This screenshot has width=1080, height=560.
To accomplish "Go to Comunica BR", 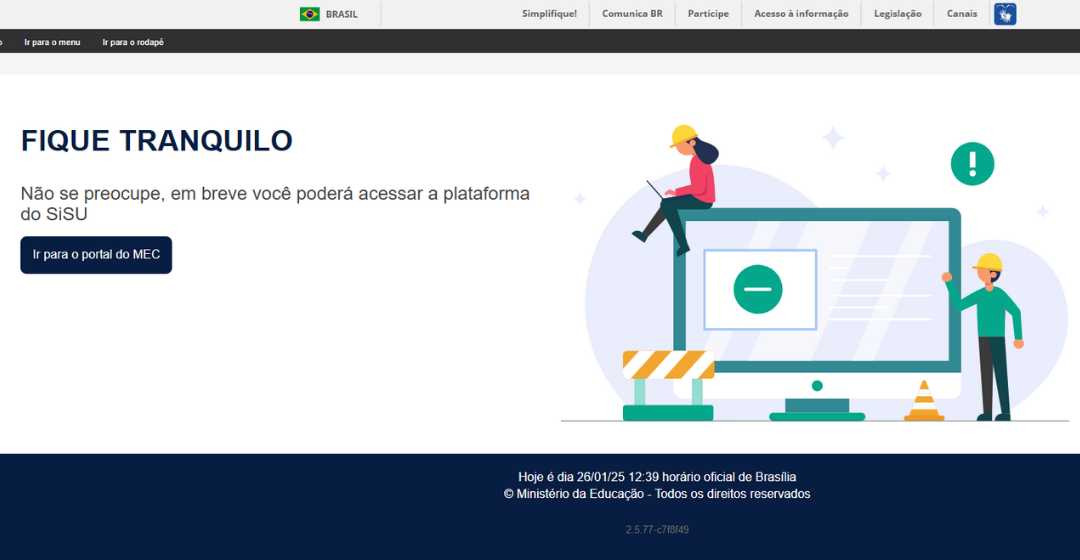I will tap(632, 14).
